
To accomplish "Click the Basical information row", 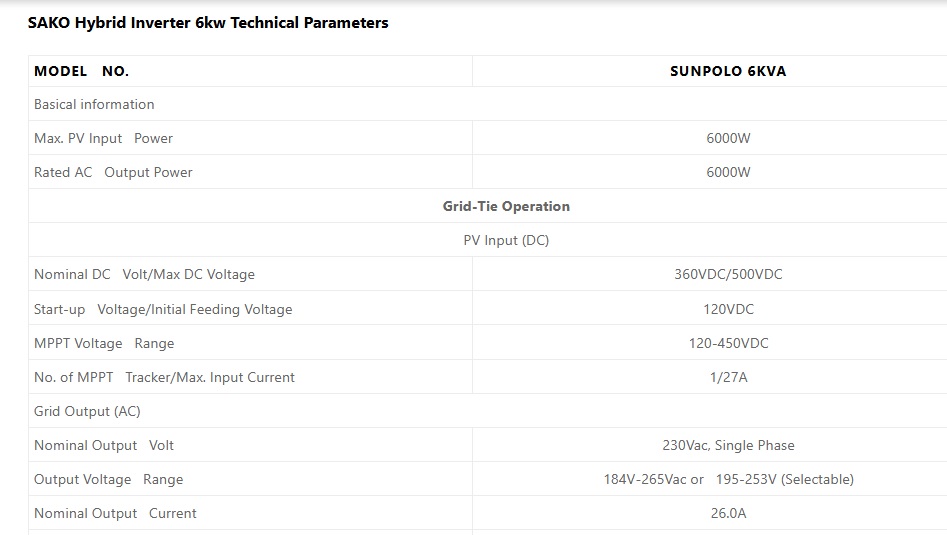I will (x=94, y=104).
